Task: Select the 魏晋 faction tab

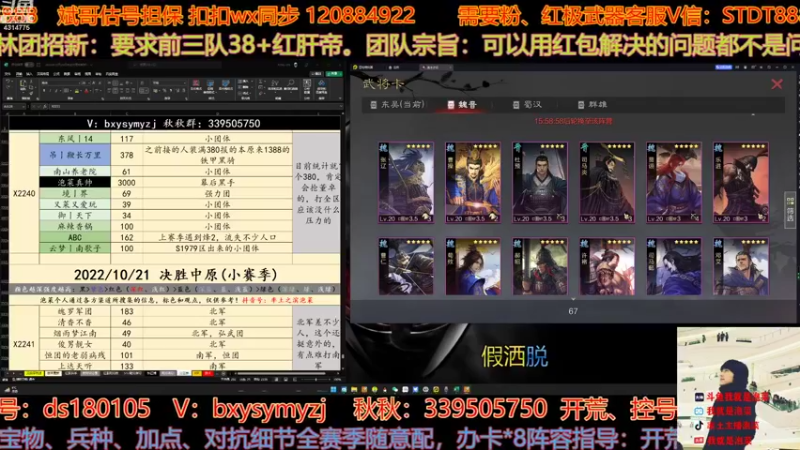Action: point(462,104)
